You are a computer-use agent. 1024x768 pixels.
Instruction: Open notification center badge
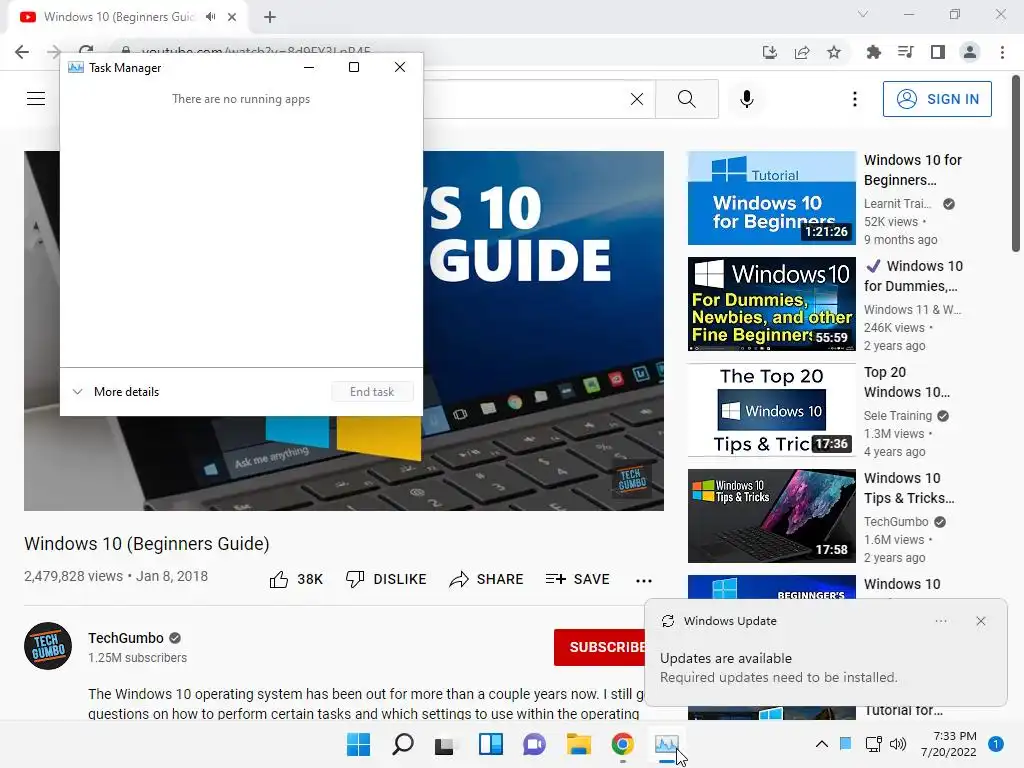[x=995, y=744]
